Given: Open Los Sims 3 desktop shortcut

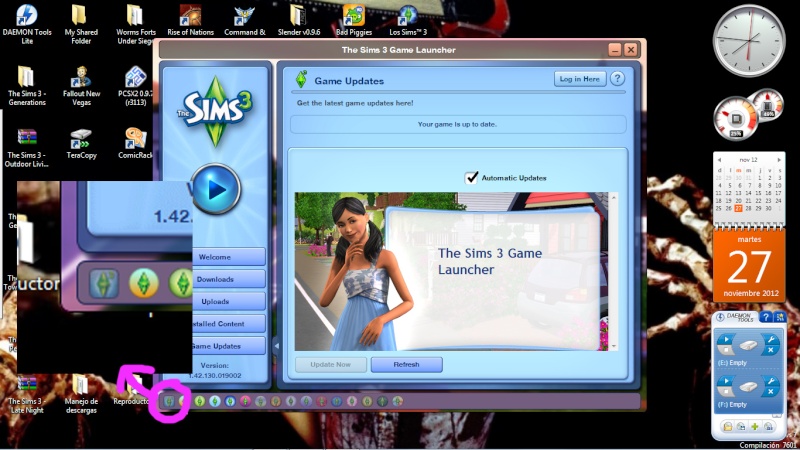Looking at the screenshot, I should (408, 20).
